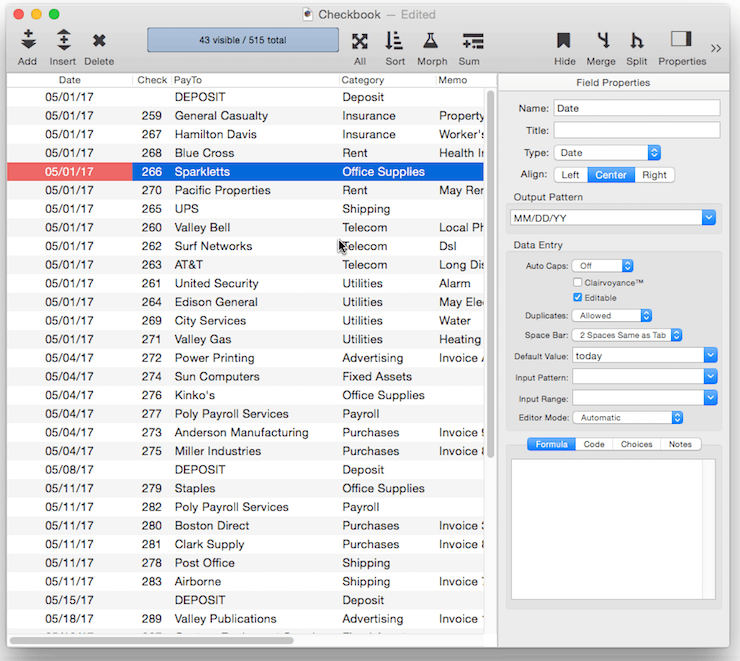Click the All records toolbar icon
The image size is (740, 661).
pyautogui.click(x=360, y=42)
